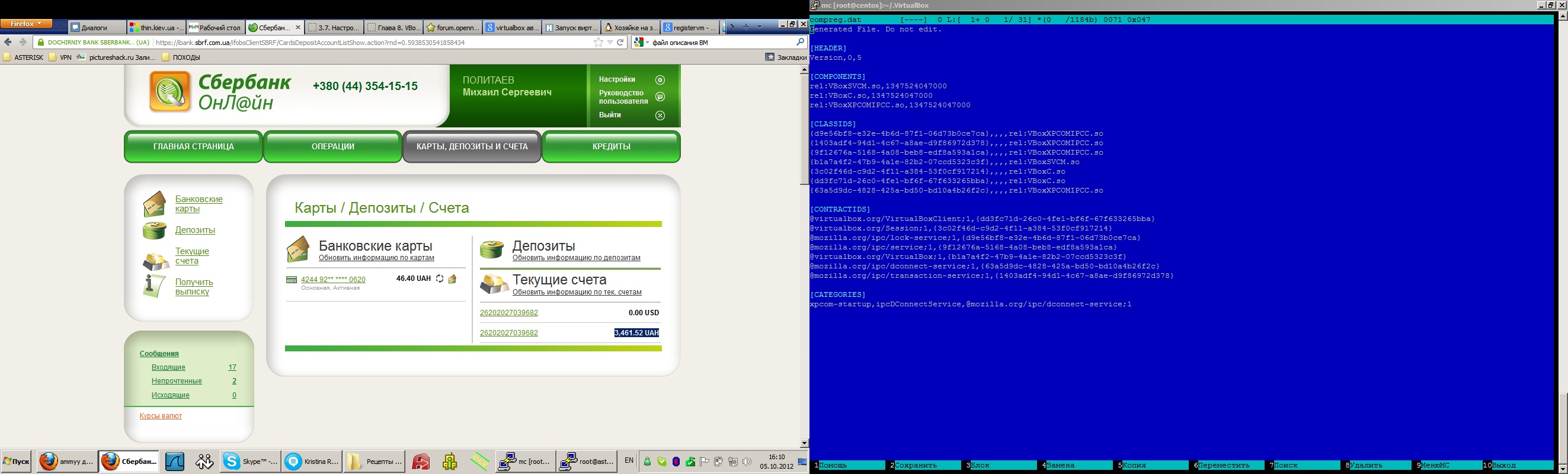The width and height of the screenshot is (1568, 474).
Task: Click the browser back arrow
Action: tap(8, 43)
